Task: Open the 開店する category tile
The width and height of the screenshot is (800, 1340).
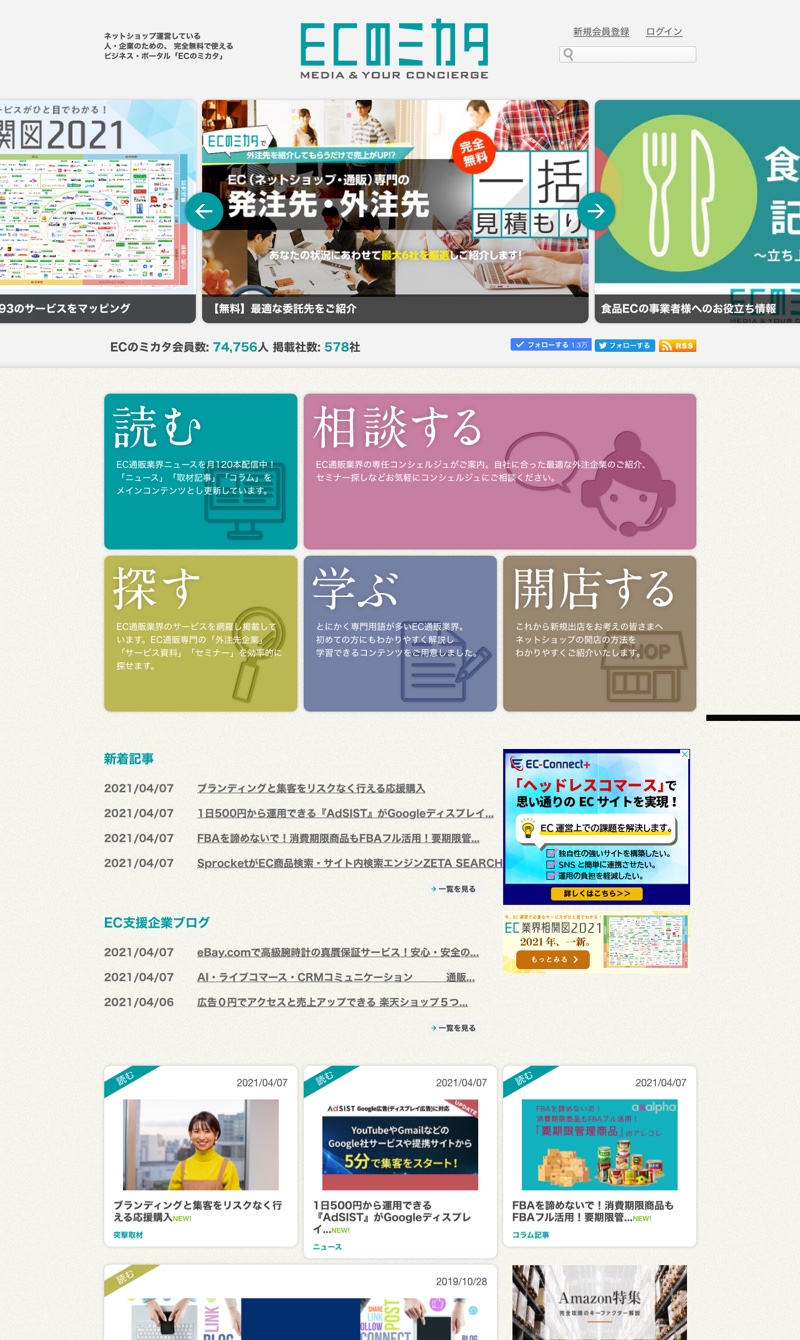Action: point(600,634)
